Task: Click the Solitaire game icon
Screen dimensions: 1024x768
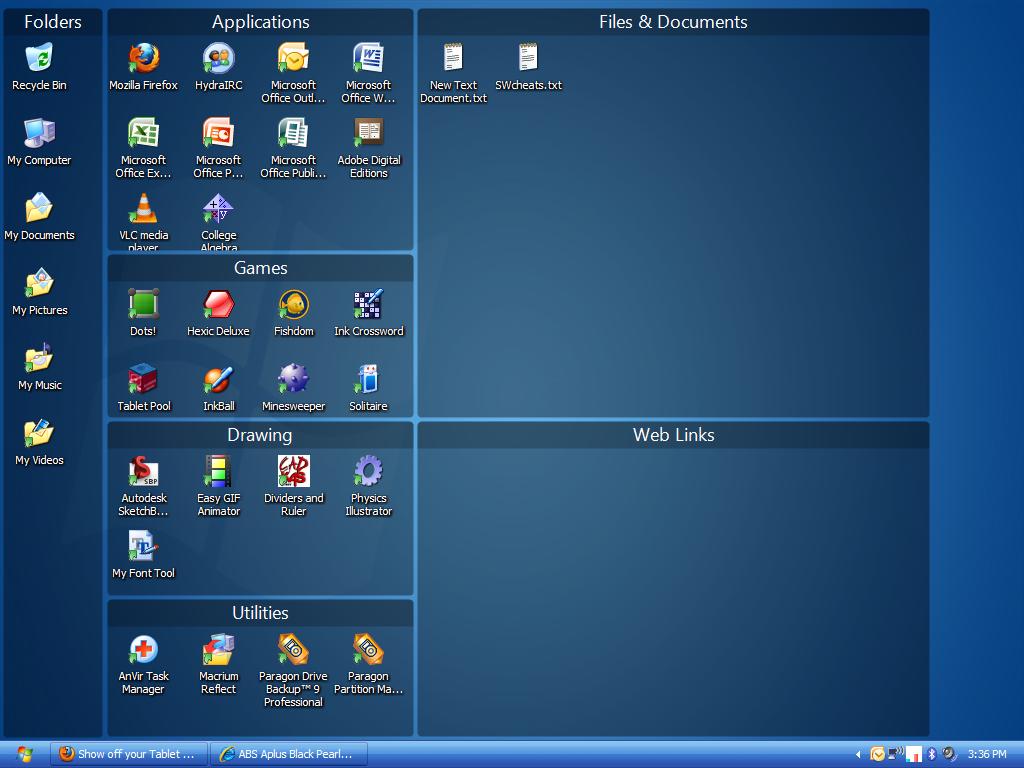Action: coord(368,379)
